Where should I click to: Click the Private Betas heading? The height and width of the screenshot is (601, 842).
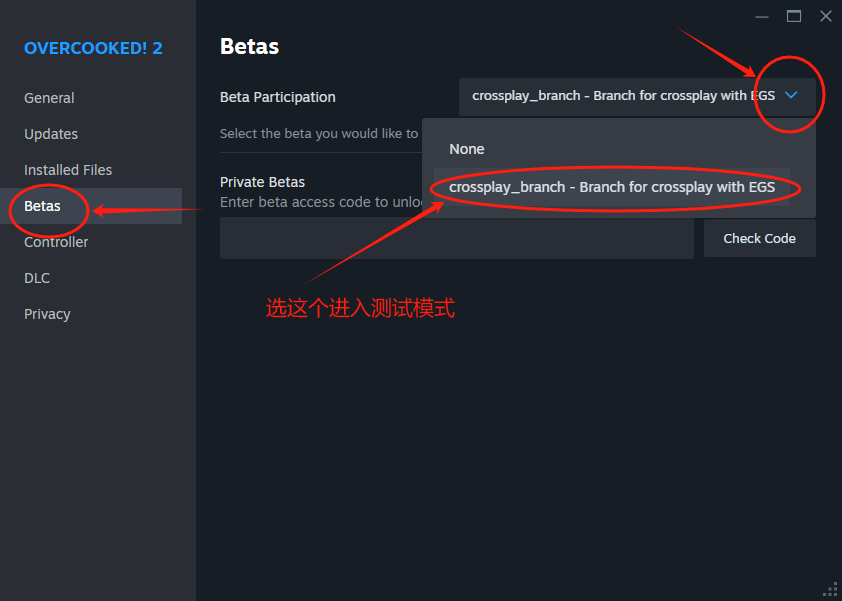coord(262,182)
